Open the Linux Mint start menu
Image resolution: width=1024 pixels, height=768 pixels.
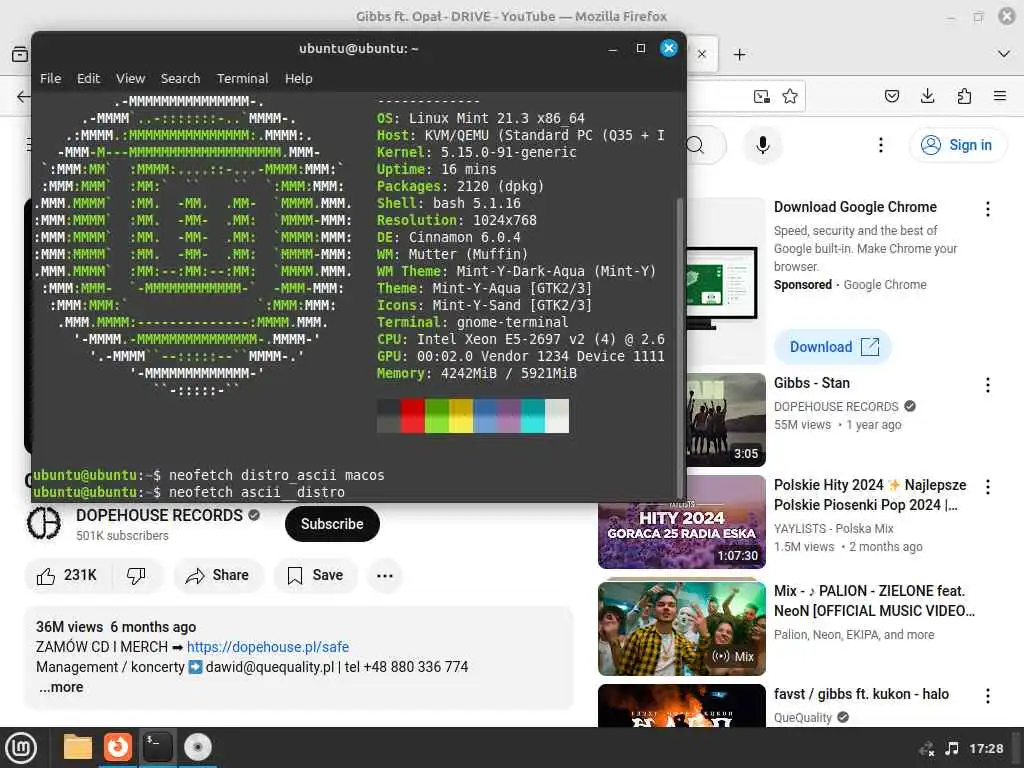click(x=21, y=748)
